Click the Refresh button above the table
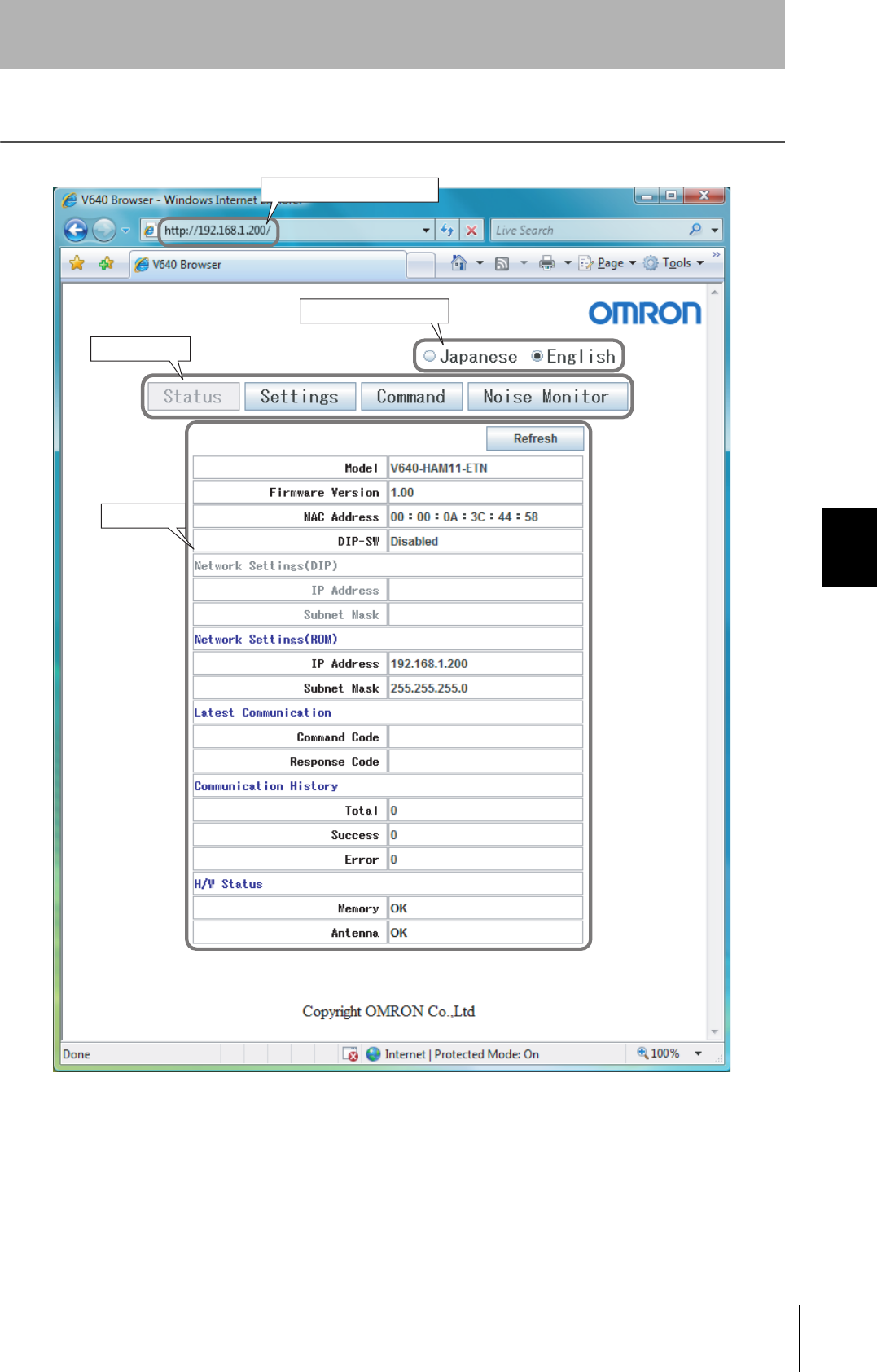 pyautogui.click(x=535, y=438)
